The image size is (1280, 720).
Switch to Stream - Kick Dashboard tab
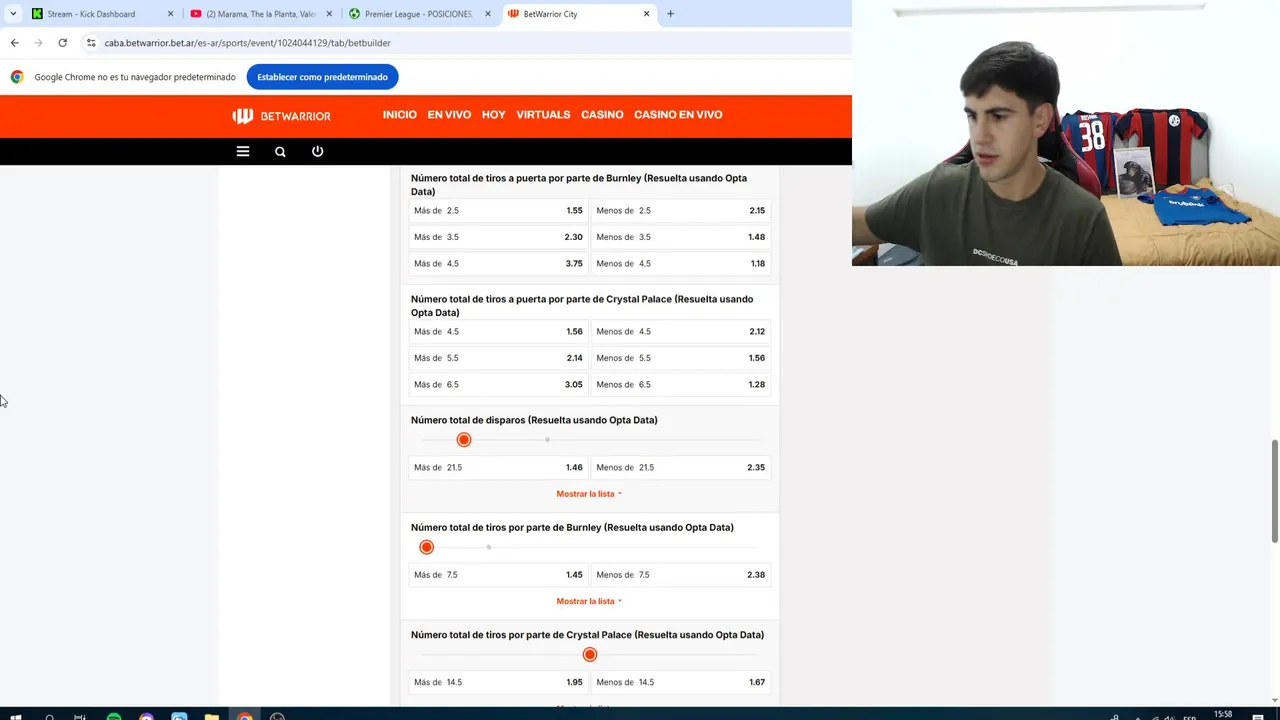click(x=102, y=14)
